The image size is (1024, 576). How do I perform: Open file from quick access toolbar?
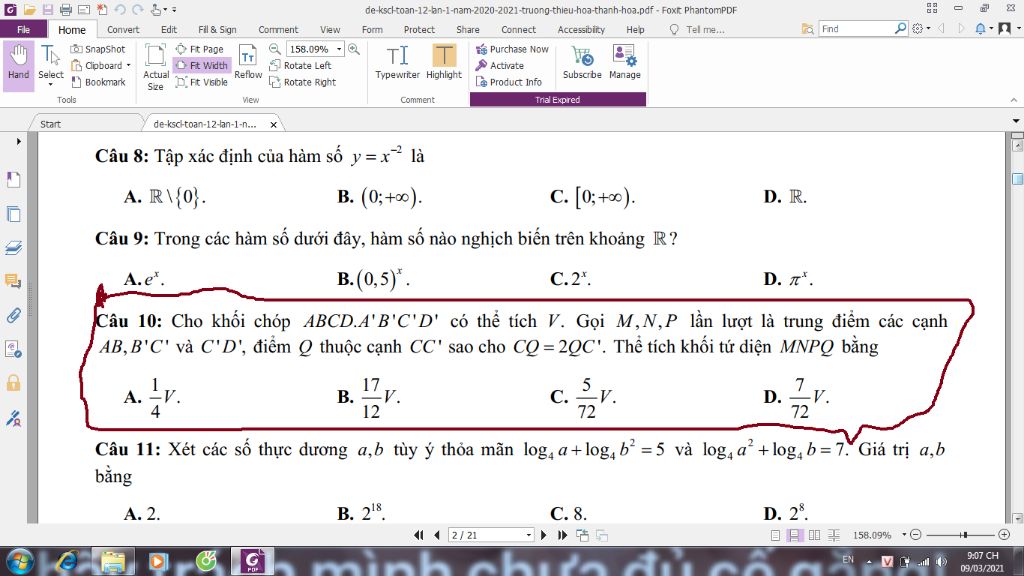click(29, 10)
